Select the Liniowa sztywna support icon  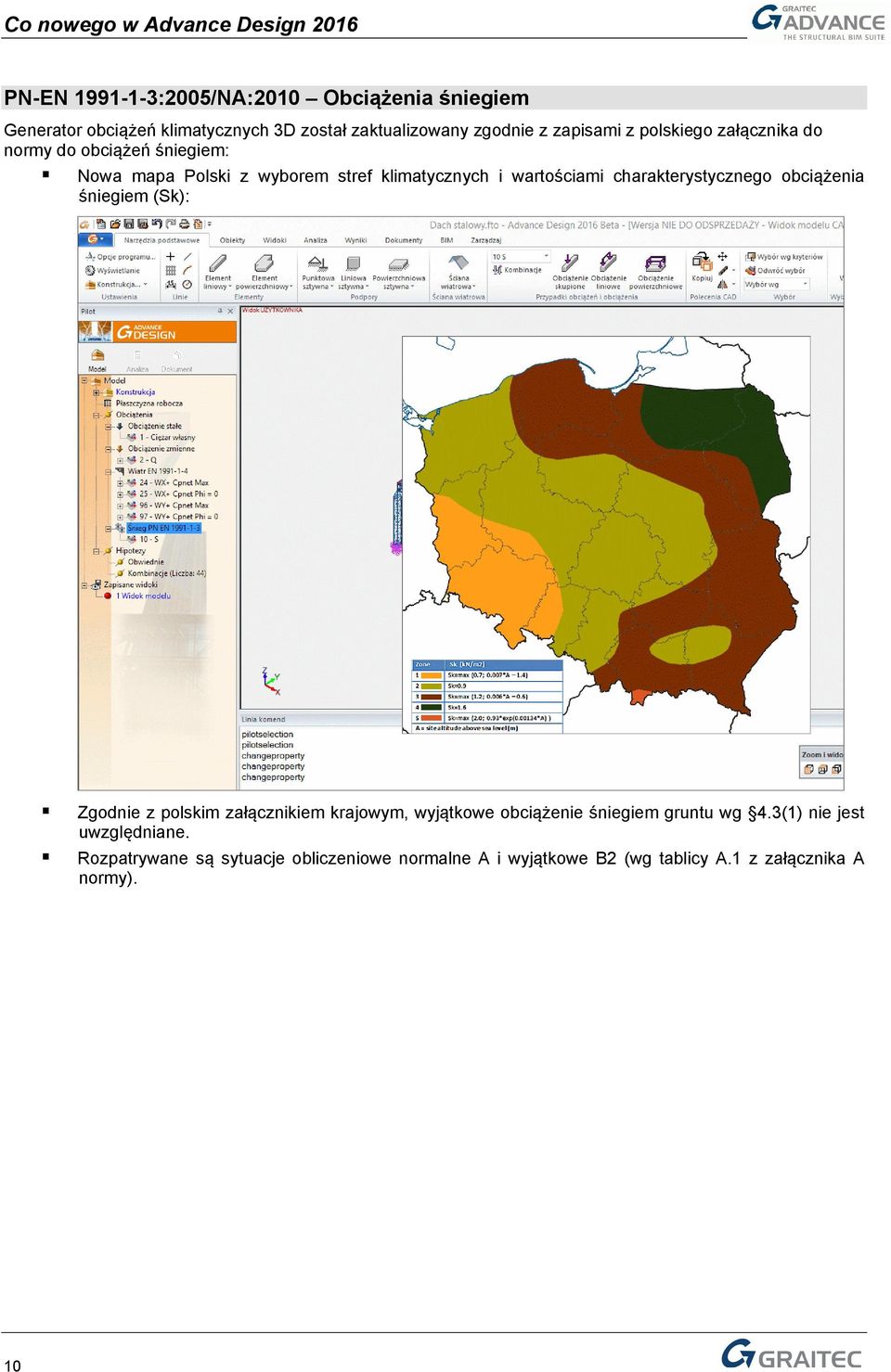click(x=353, y=263)
